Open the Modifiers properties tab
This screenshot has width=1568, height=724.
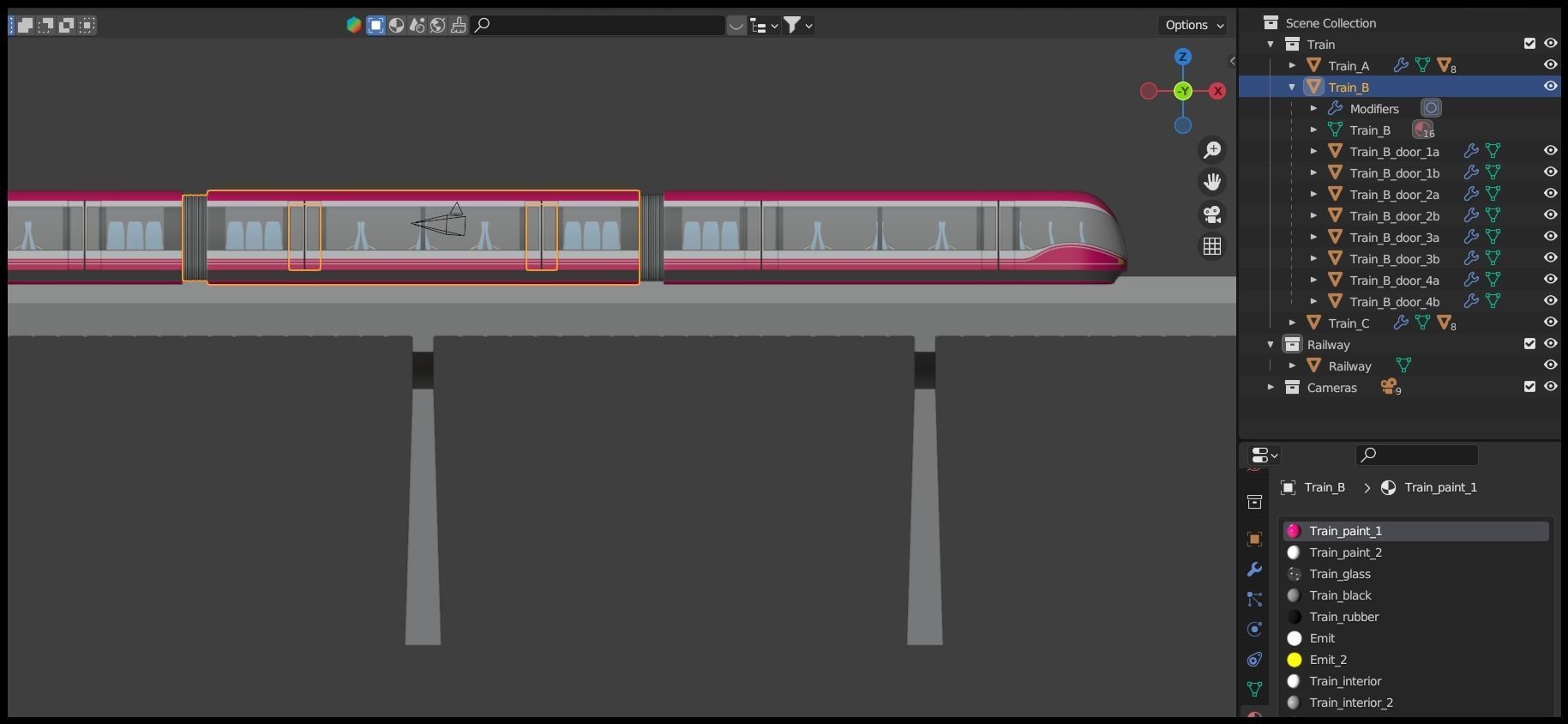pos(1254,569)
